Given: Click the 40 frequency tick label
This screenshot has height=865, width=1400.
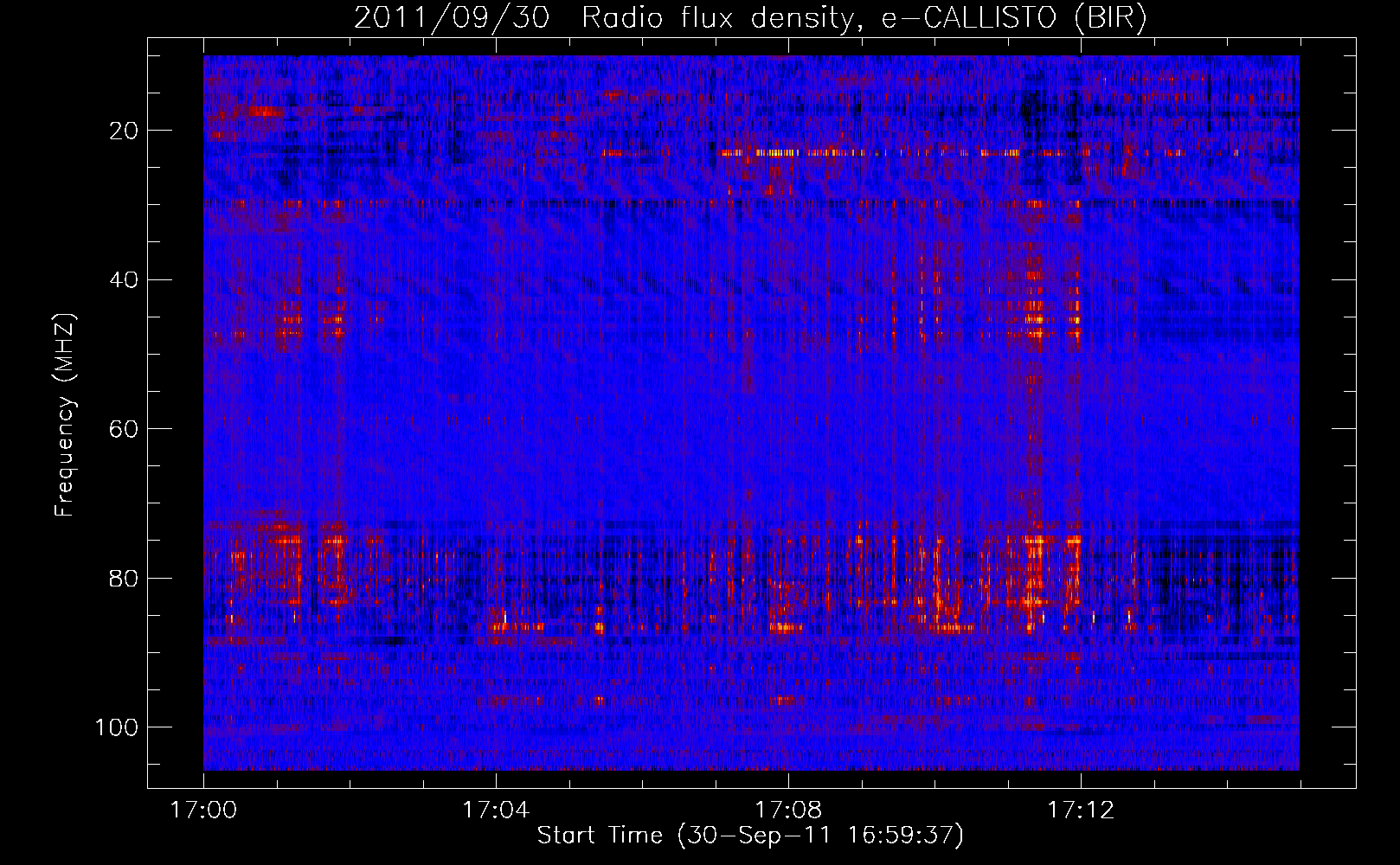Looking at the screenshot, I should (125, 279).
